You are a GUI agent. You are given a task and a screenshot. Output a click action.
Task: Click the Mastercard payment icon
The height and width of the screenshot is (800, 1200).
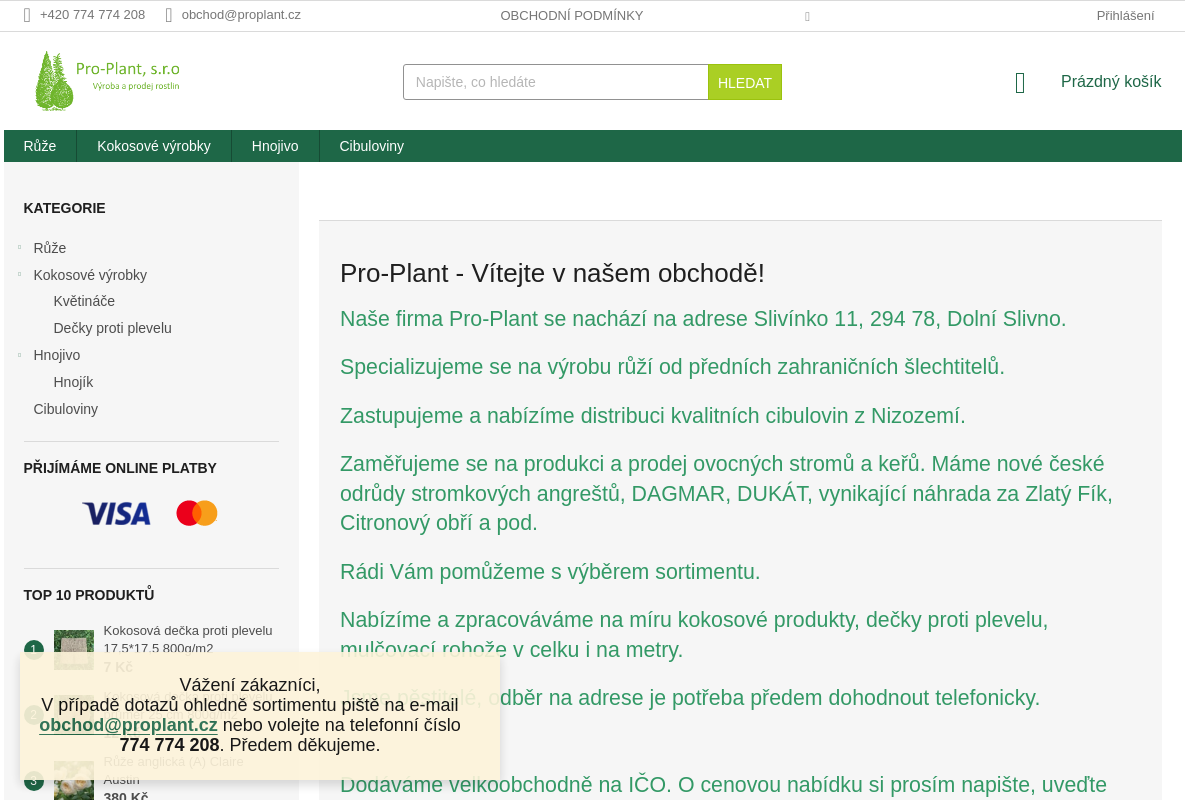click(196, 513)
